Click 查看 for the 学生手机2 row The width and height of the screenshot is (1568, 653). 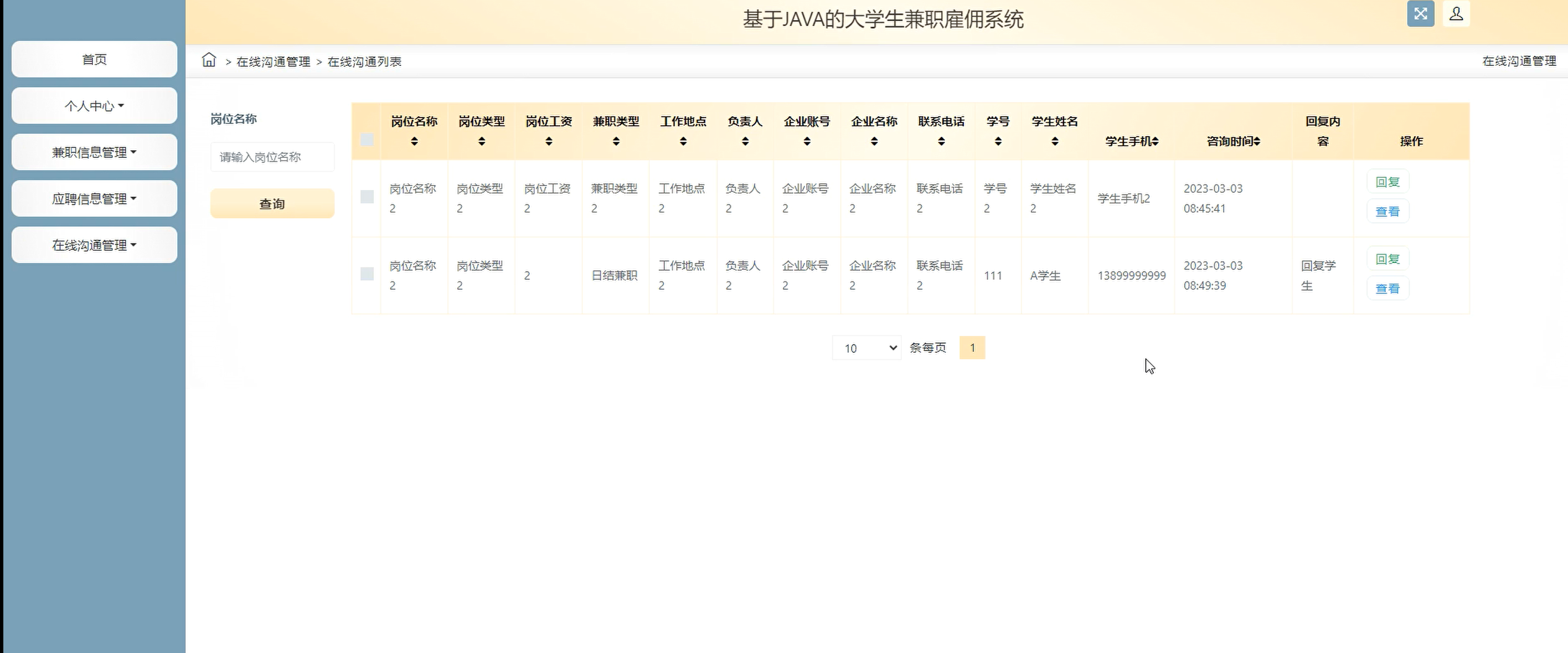point(1388,212)
